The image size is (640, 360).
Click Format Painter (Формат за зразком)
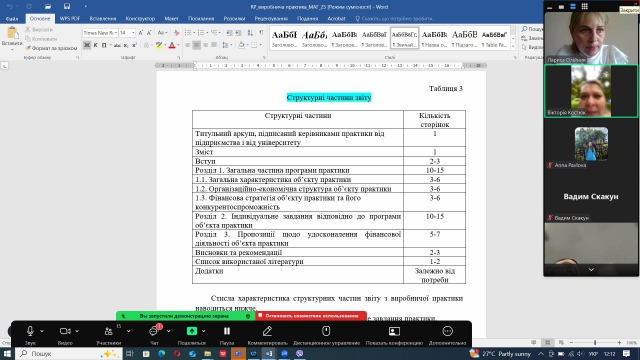[51, 48]
